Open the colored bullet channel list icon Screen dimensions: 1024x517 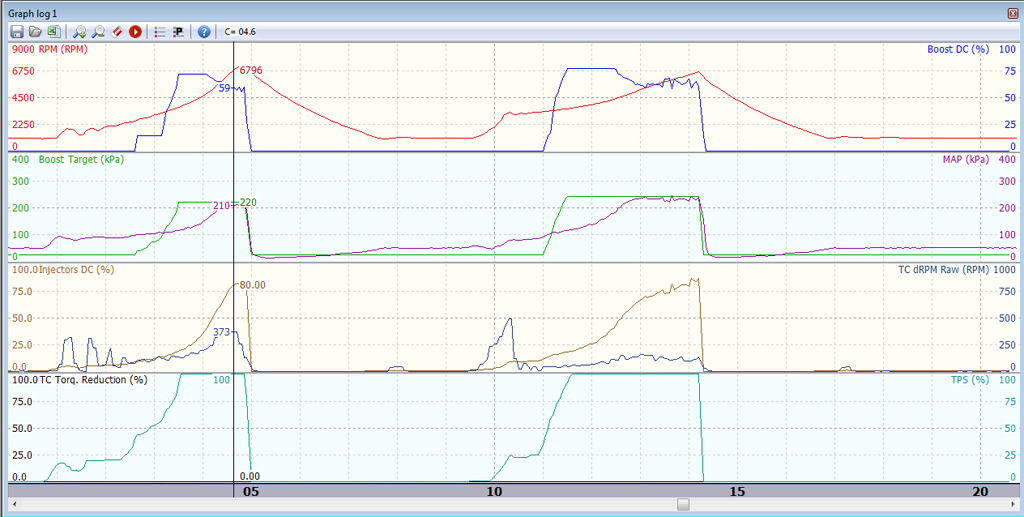coord(160,32)
